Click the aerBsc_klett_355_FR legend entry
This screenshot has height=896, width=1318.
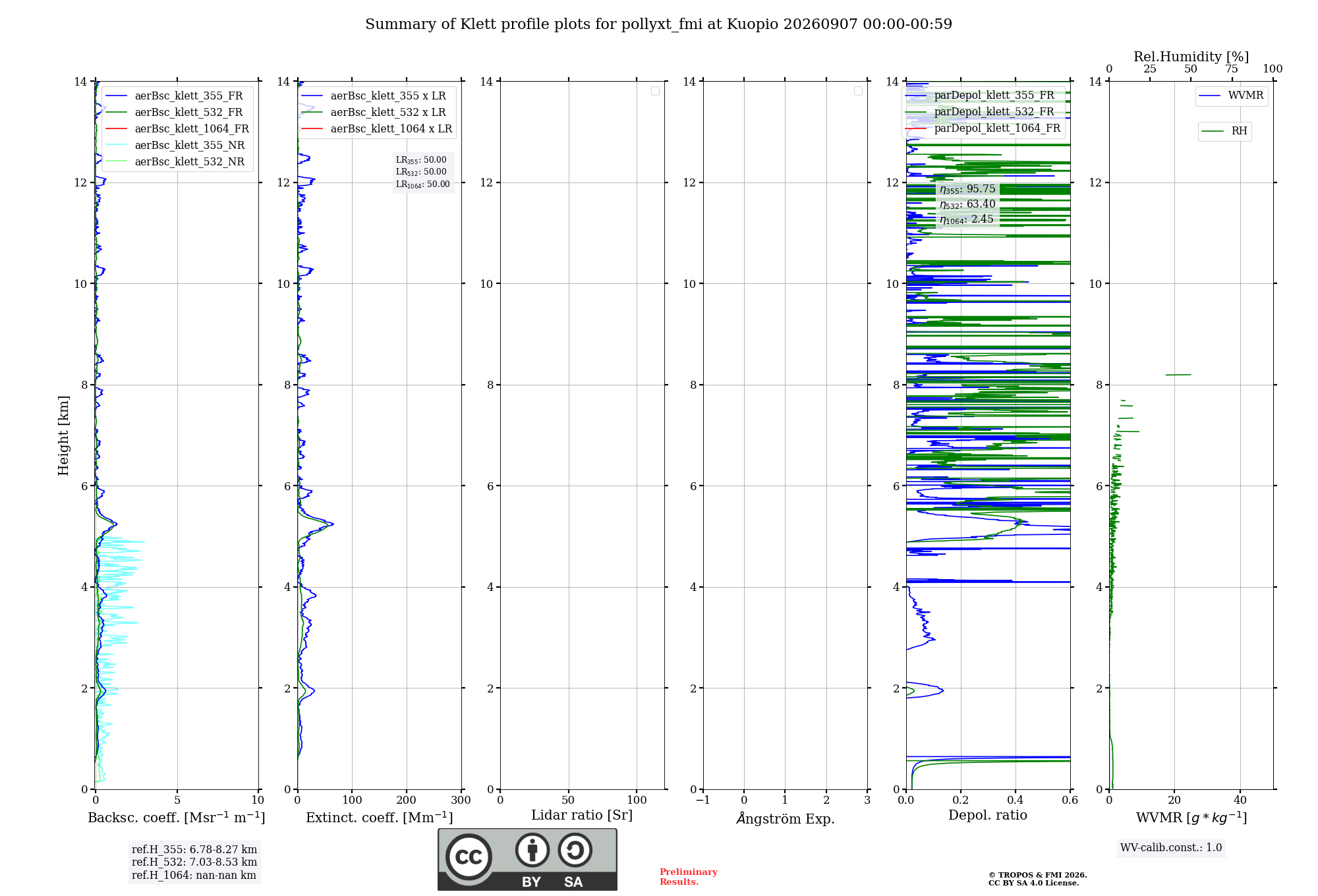click(176, 96)
